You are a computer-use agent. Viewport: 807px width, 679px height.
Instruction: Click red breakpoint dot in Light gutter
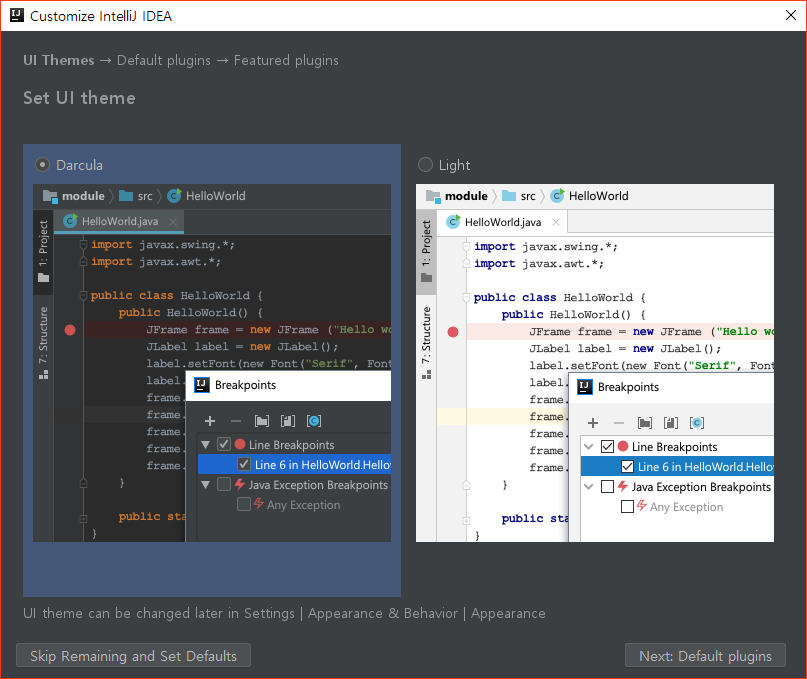point(453,332)
